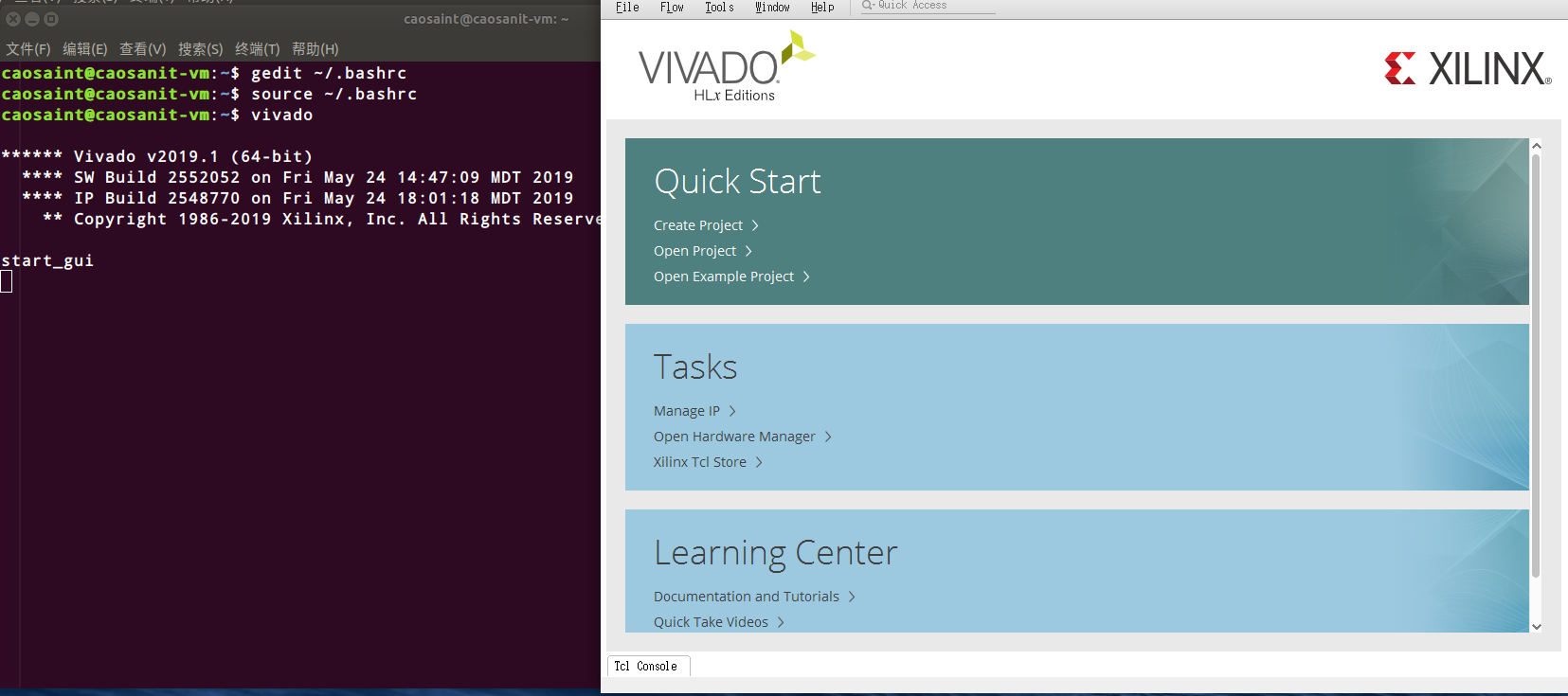This screenshot has height=696, width=1568.
Task: Click chevron next to Create Project
Action: pyautogui.click(x=755, y=225)
